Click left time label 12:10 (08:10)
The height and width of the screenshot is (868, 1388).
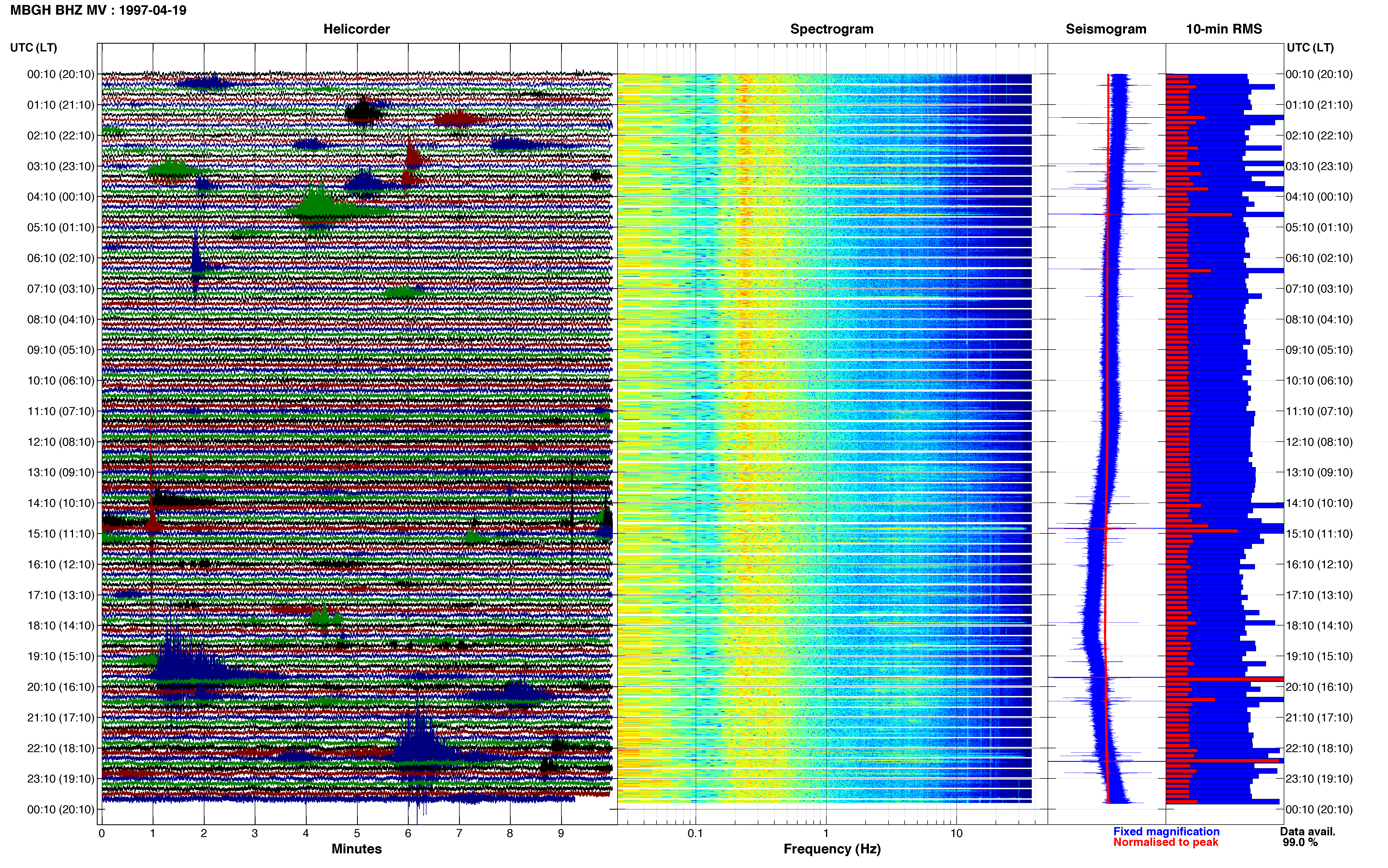pyautogui.click(x=61, y=442)
